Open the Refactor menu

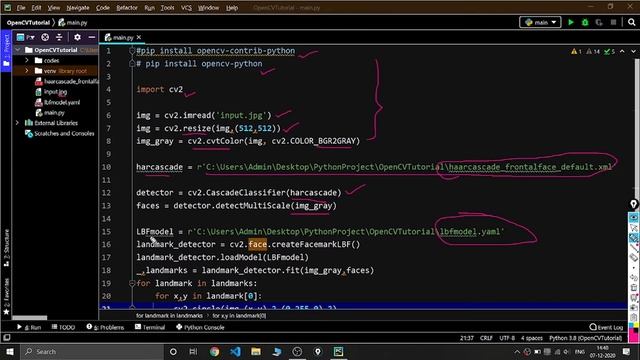point(127,8)
